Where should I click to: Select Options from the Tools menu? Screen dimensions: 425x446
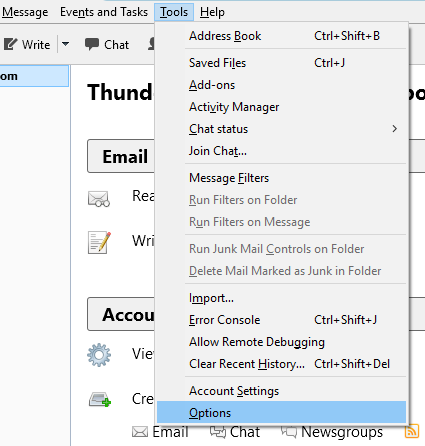[x=281, y=413]
